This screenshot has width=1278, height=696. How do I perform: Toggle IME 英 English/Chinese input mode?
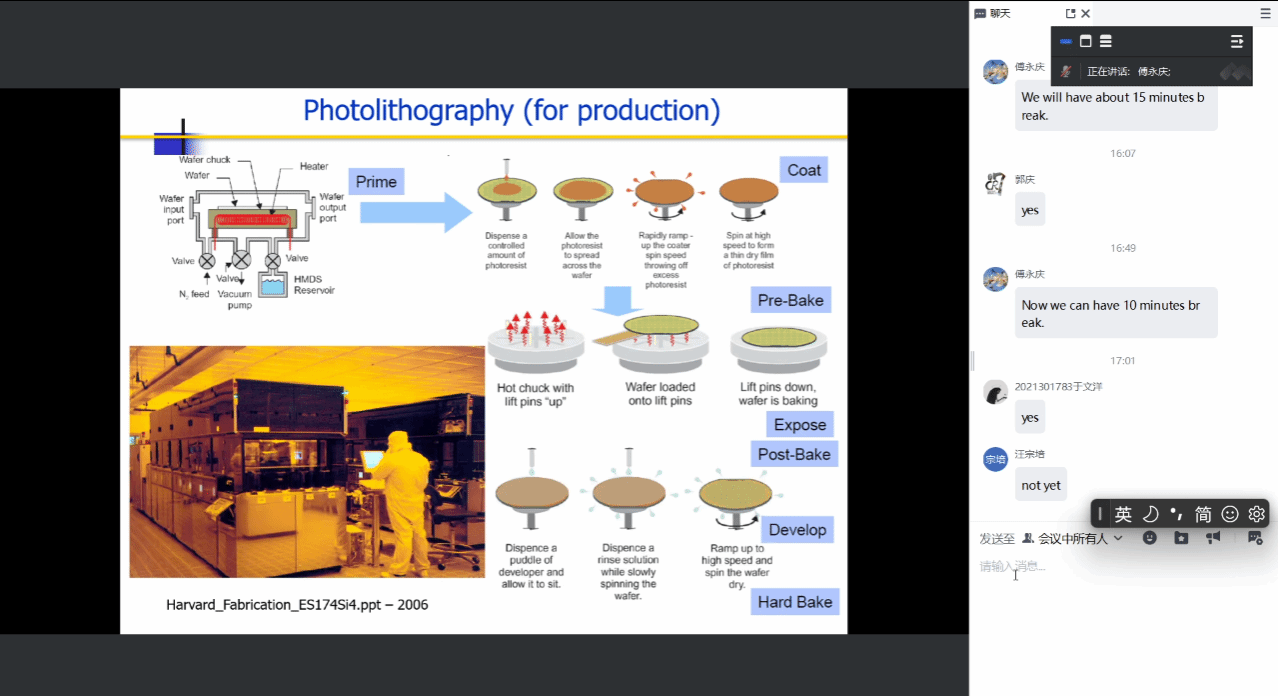(1123, 514)
